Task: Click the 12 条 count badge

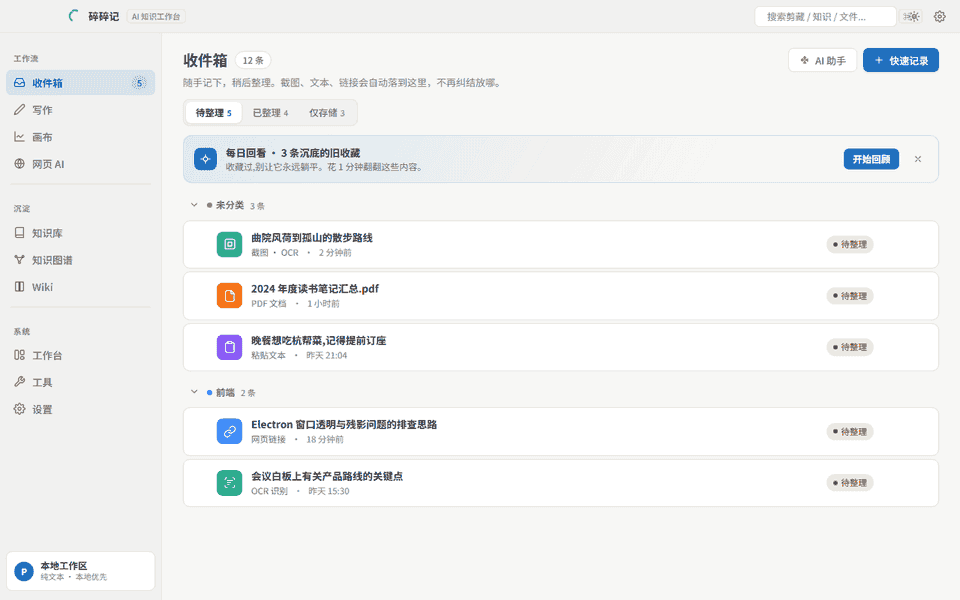Action: point(253,60)
